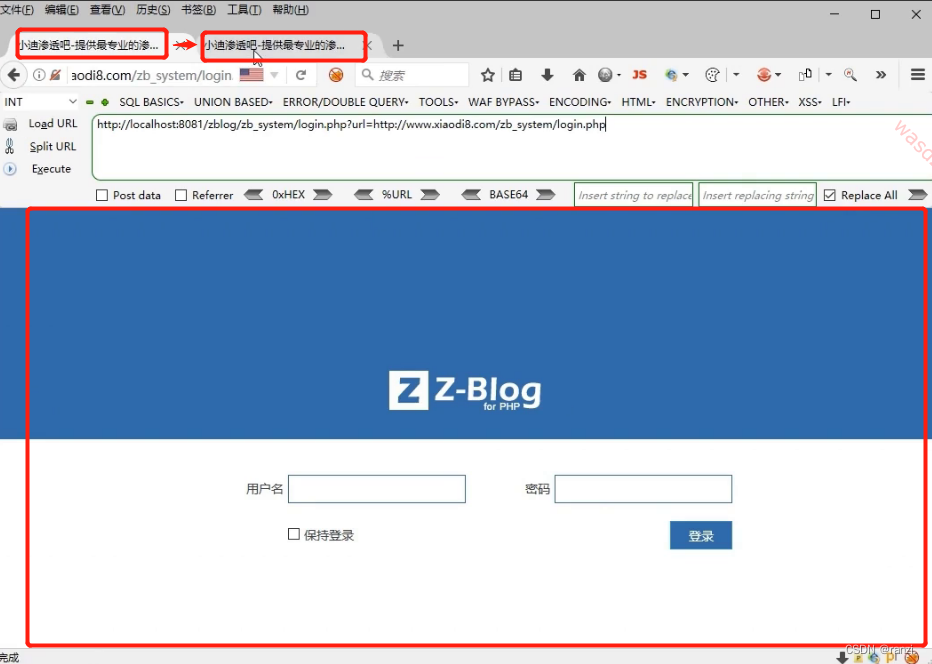
Task: Open site info via the circled i icon
Action: point(39,75)
